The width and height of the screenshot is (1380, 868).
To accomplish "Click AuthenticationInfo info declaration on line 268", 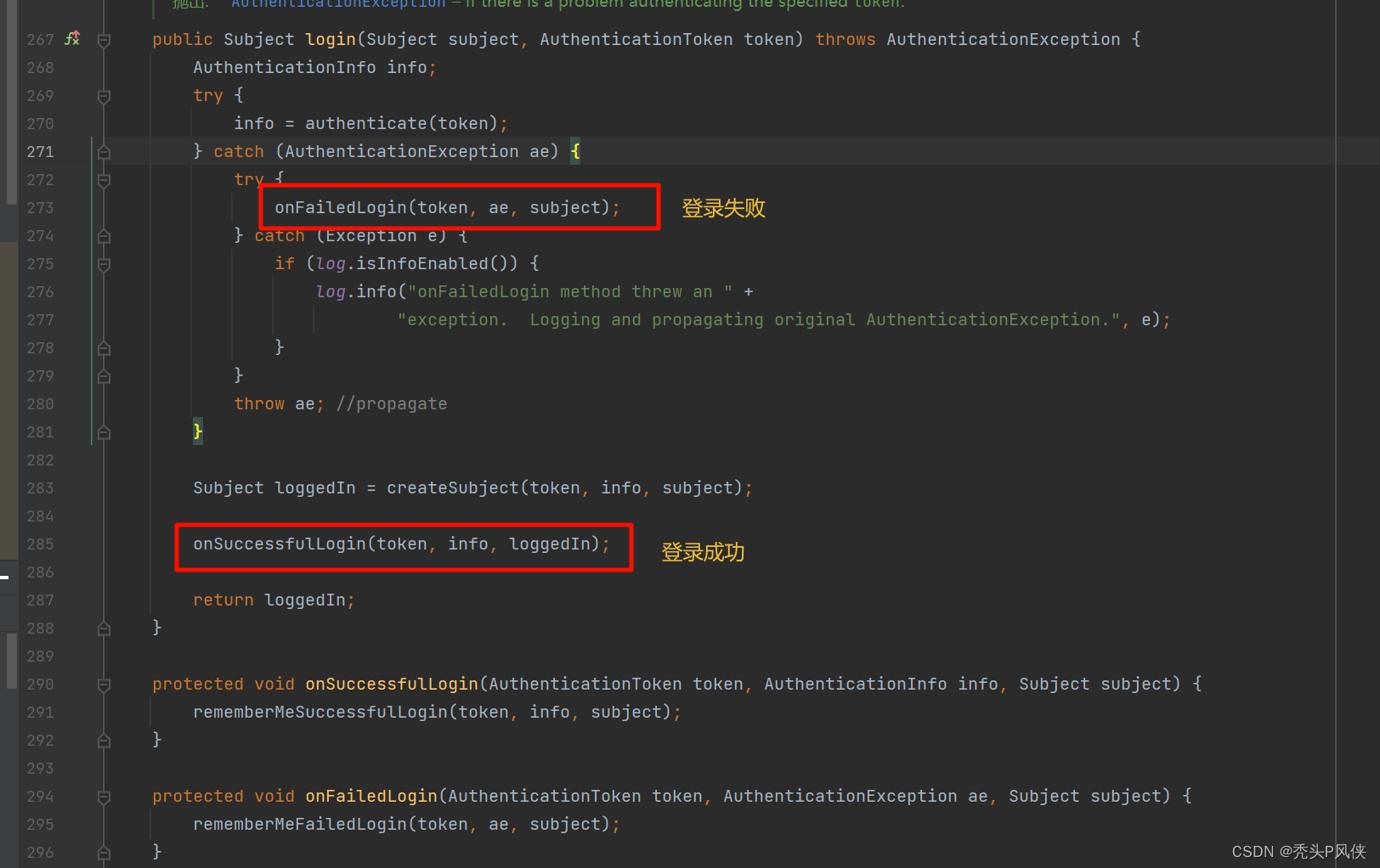I will (314, 67).
